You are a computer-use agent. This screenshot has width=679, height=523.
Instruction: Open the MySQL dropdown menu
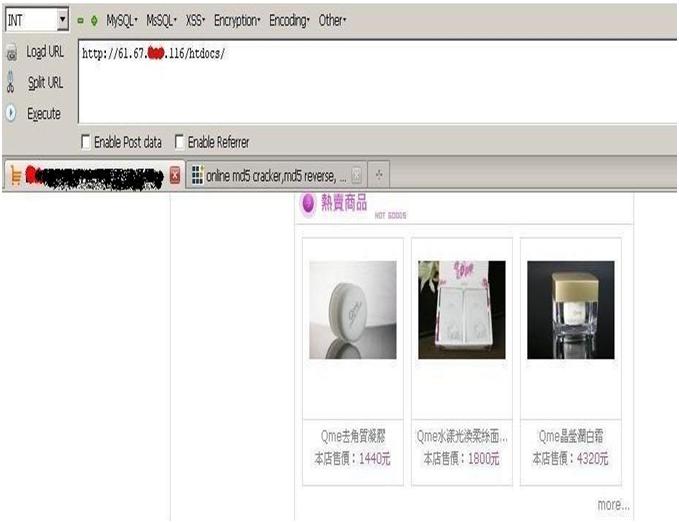pos(123,20)
